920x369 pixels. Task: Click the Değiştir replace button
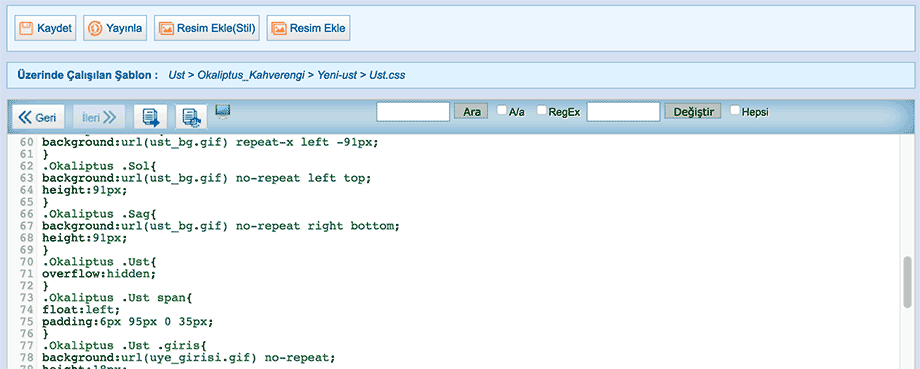click(693, 111)
